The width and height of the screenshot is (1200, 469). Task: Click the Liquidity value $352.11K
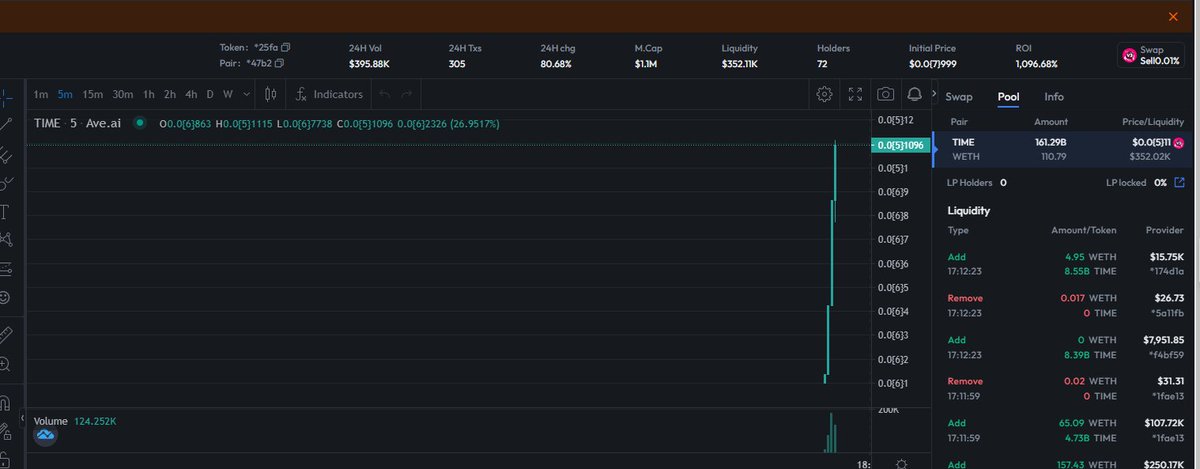tap(740, 64)
